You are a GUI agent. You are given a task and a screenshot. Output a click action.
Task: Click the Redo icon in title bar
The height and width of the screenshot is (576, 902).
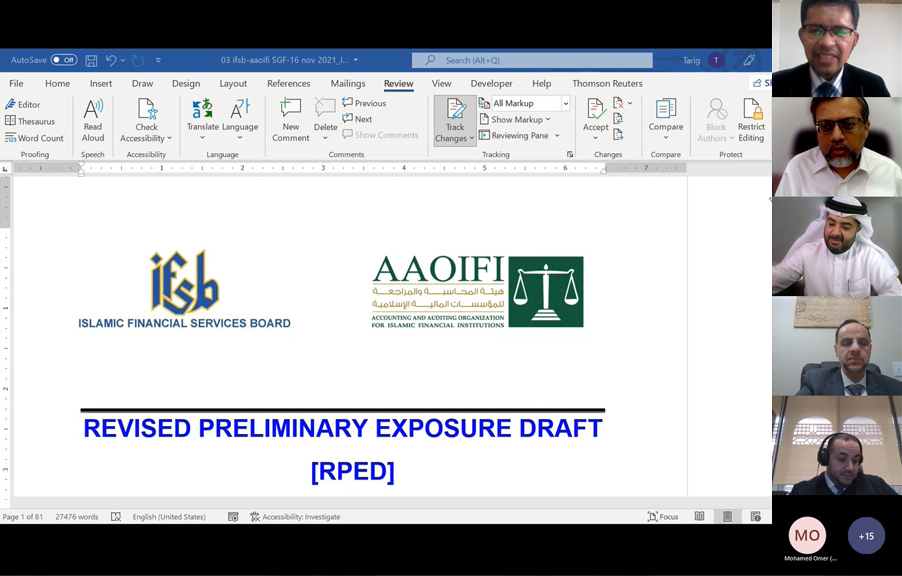coord(138,60)
